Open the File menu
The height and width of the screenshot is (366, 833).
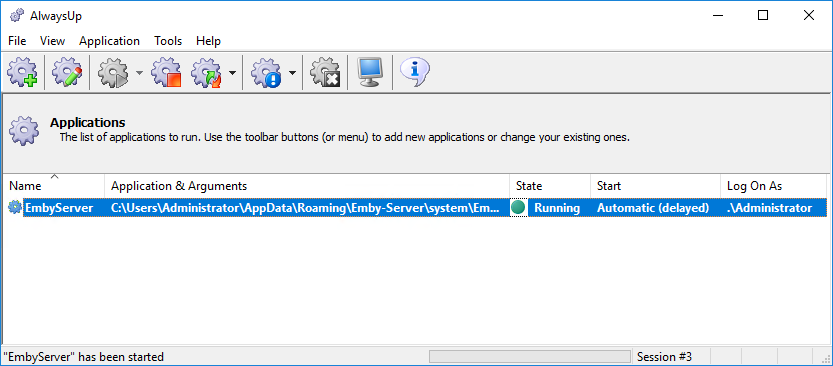click(17, 41)
